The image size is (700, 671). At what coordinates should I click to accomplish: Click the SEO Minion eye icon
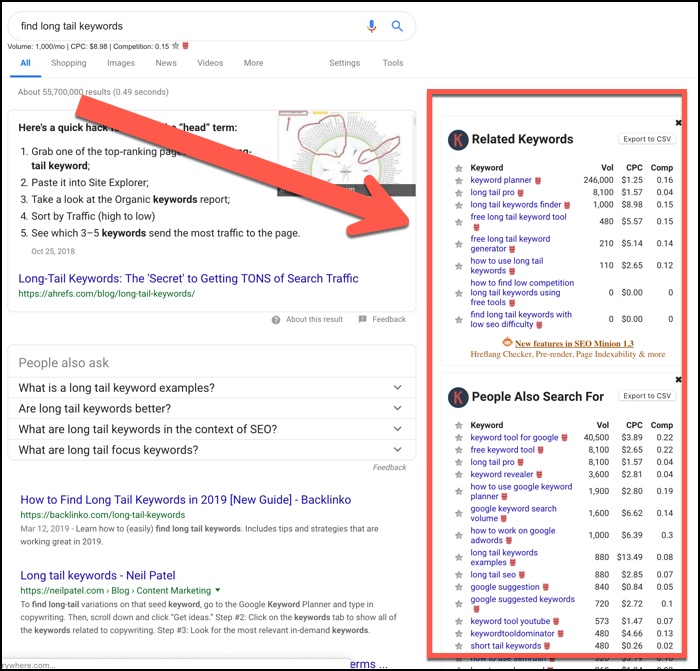[x=507, y=342]
